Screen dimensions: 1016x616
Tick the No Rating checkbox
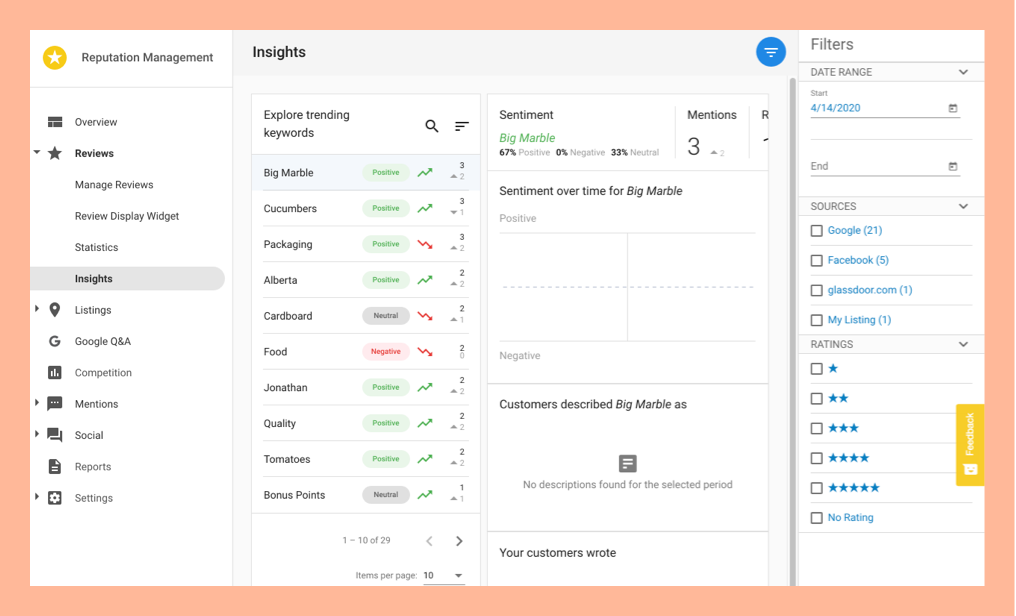click(x=817, y=518)
